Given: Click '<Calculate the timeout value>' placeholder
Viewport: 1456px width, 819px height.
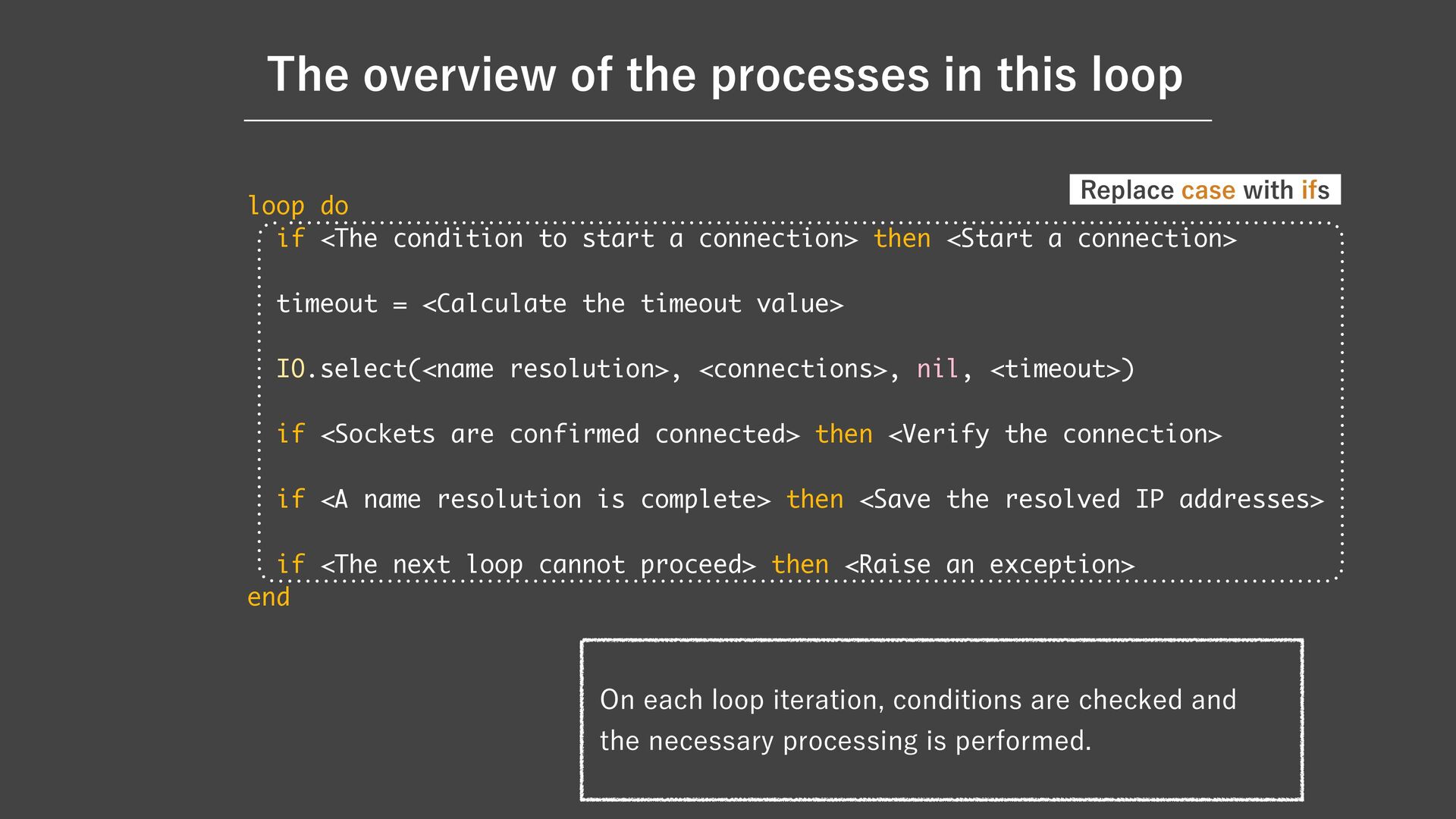Looking at the screenshot, I should (632, 304).
